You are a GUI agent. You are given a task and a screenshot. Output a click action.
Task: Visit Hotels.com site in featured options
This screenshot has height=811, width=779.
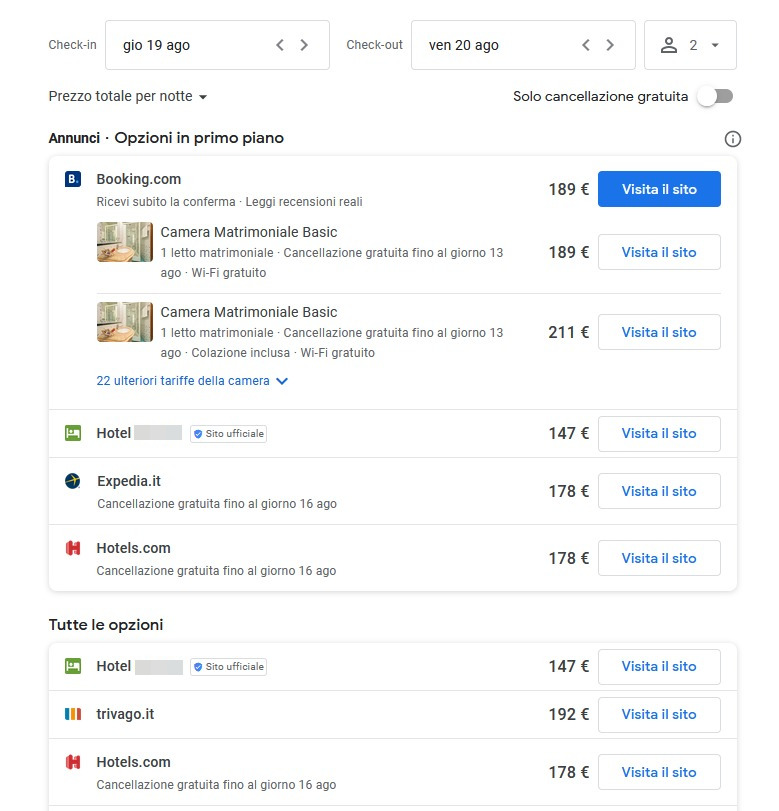659,558
